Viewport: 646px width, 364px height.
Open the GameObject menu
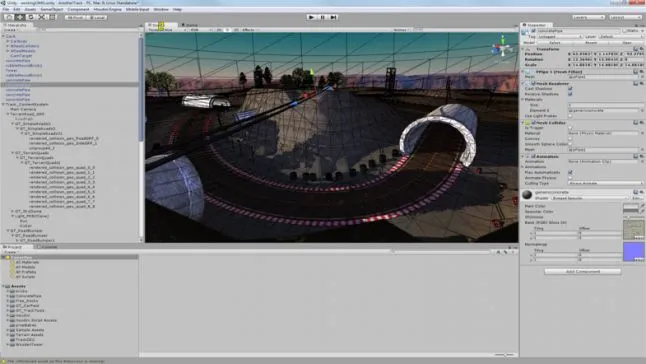(52, 9)
